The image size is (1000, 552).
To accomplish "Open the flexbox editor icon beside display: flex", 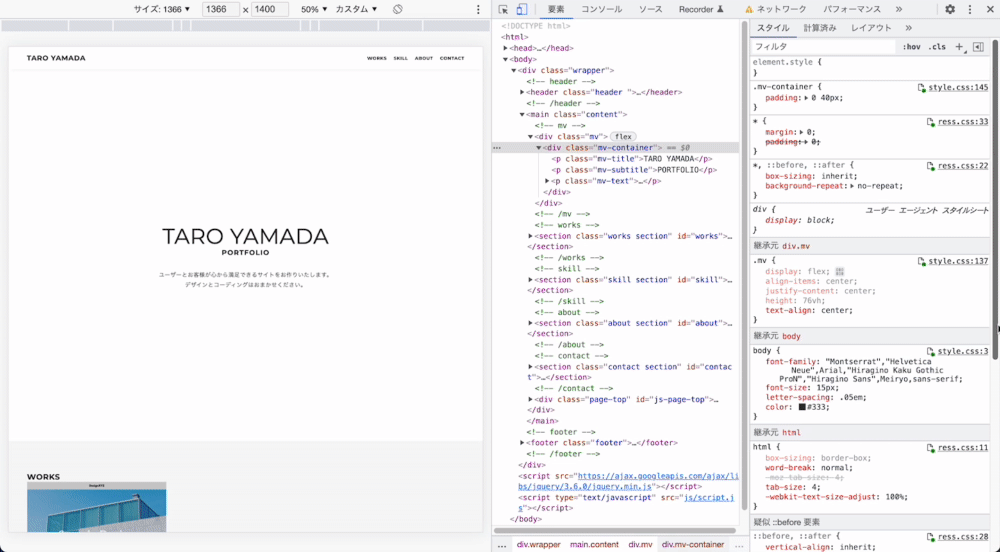I will [x=840, y=272].
